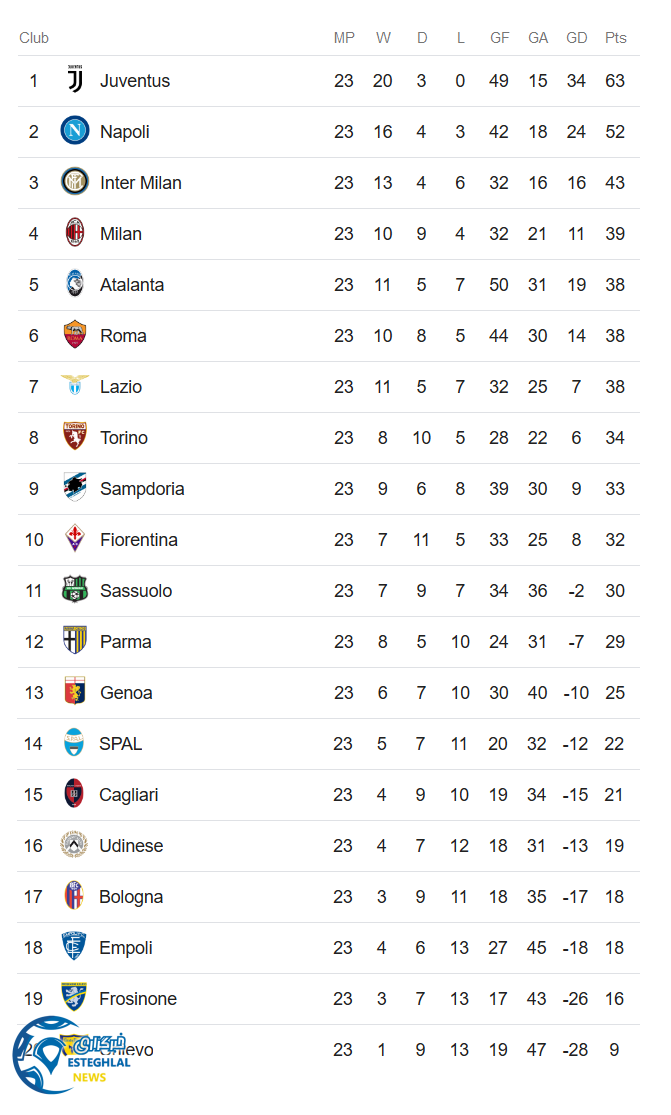Select the Inter Milan crest icon

[x=75, y=182]
